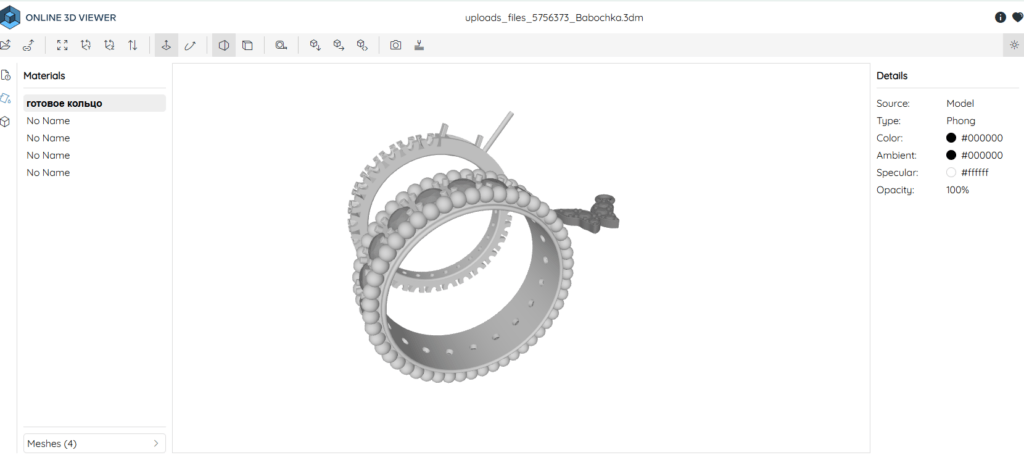This screenshot has width=1024, height=455.
Task: Select No Name material directly below готовое кольцо
Action: tap(95, 121)
